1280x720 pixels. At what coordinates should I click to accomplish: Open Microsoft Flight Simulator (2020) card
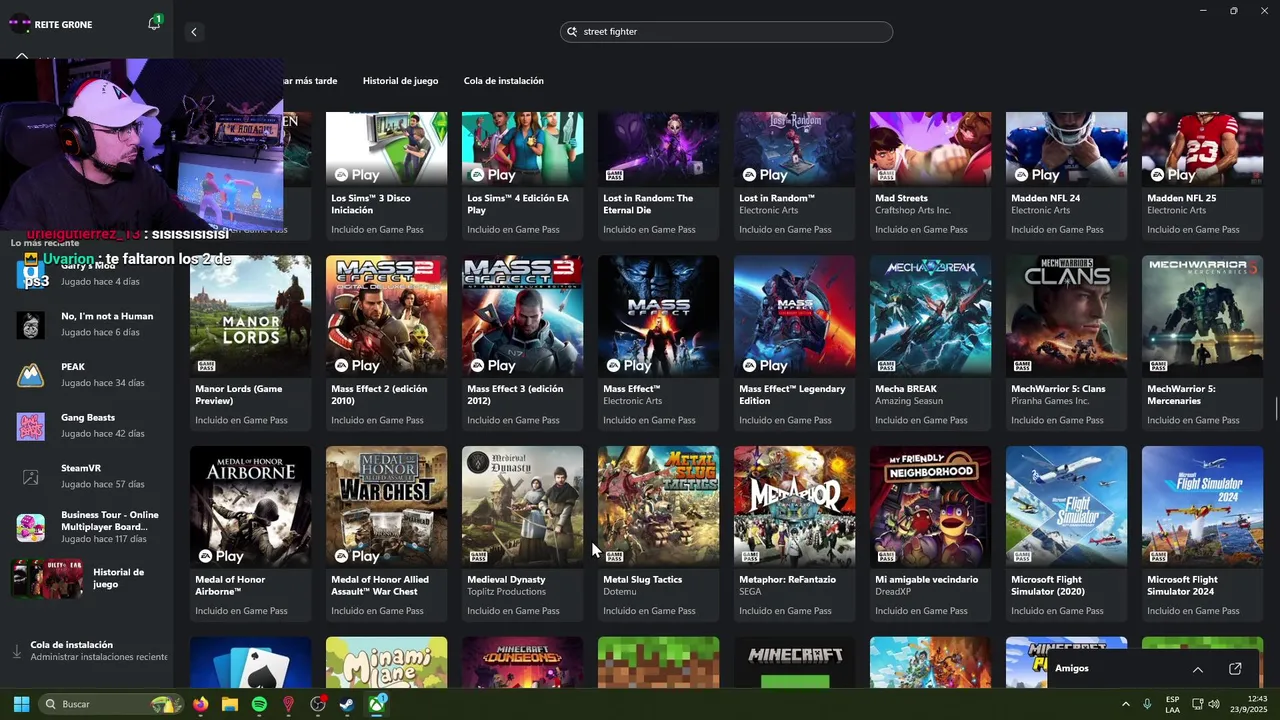1066,534
